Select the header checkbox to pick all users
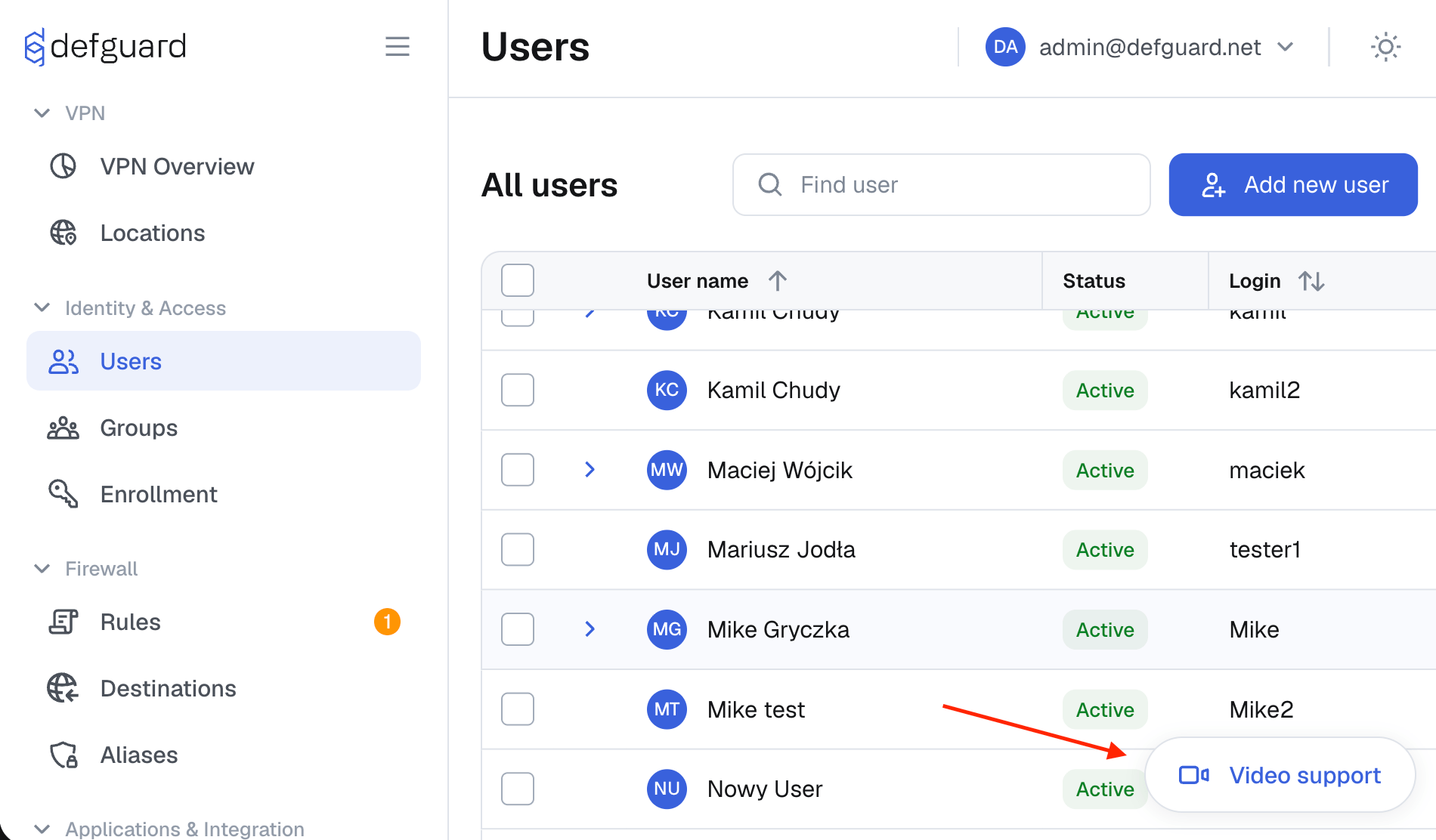Image resolution: width=1436 pixels, height=840 pixels. [517, 279]
